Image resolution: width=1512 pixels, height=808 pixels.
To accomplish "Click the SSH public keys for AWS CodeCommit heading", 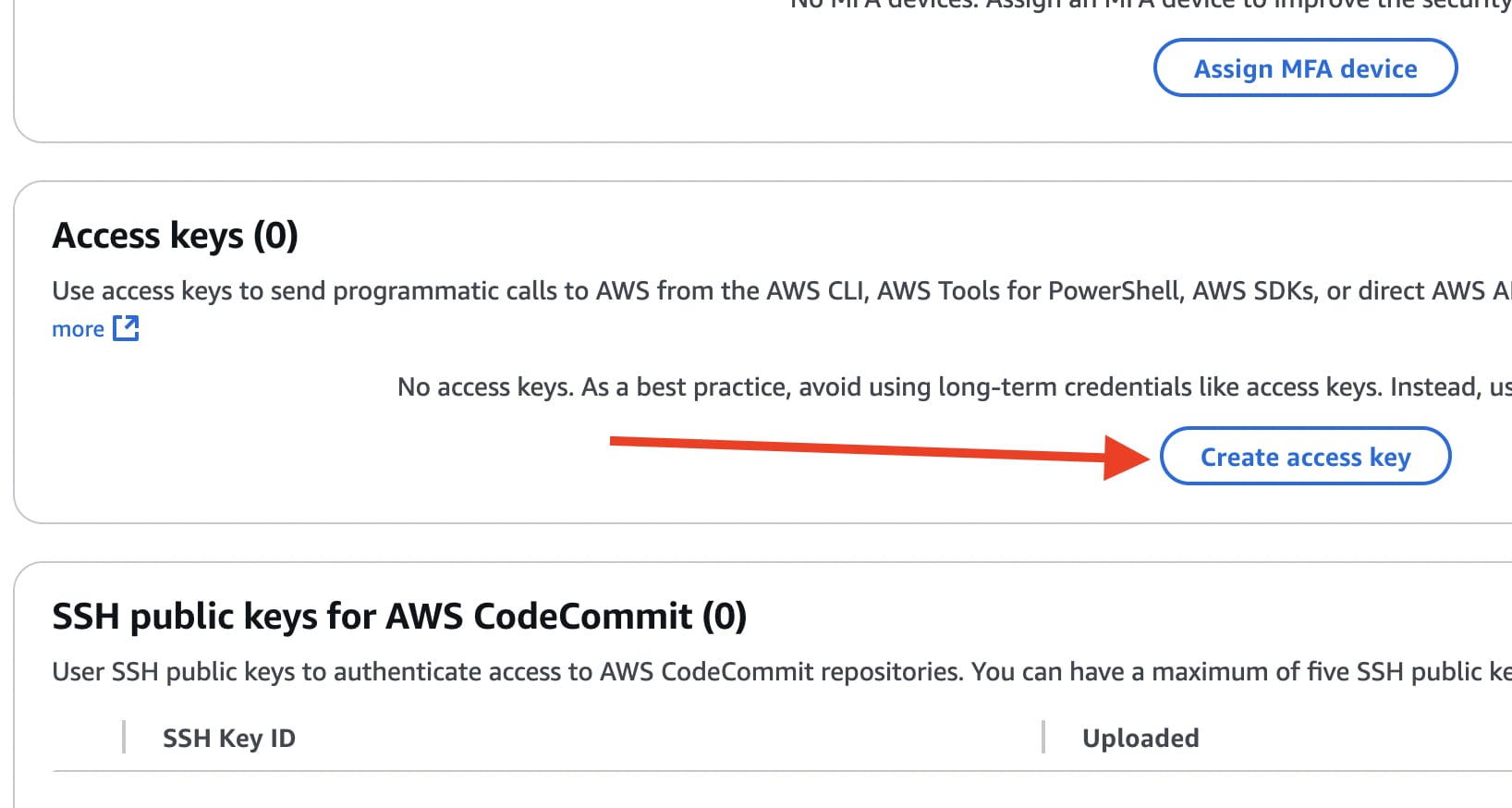I will point(399,617).
